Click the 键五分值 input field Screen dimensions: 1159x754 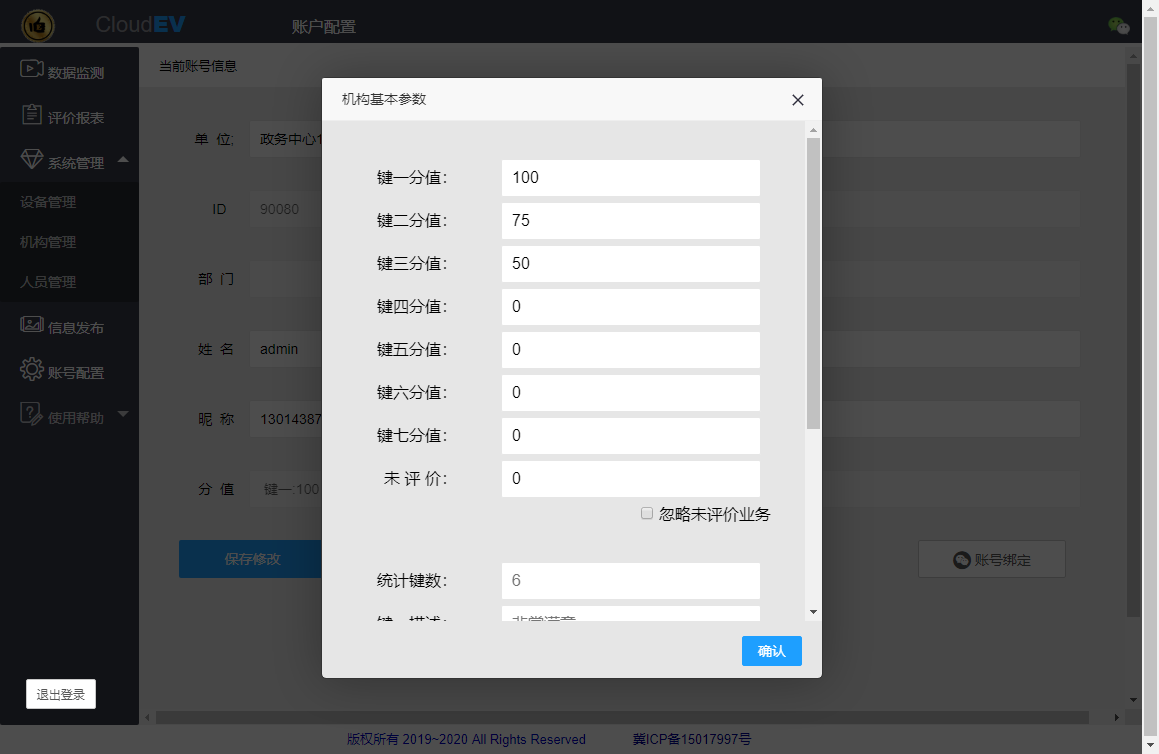631,350
